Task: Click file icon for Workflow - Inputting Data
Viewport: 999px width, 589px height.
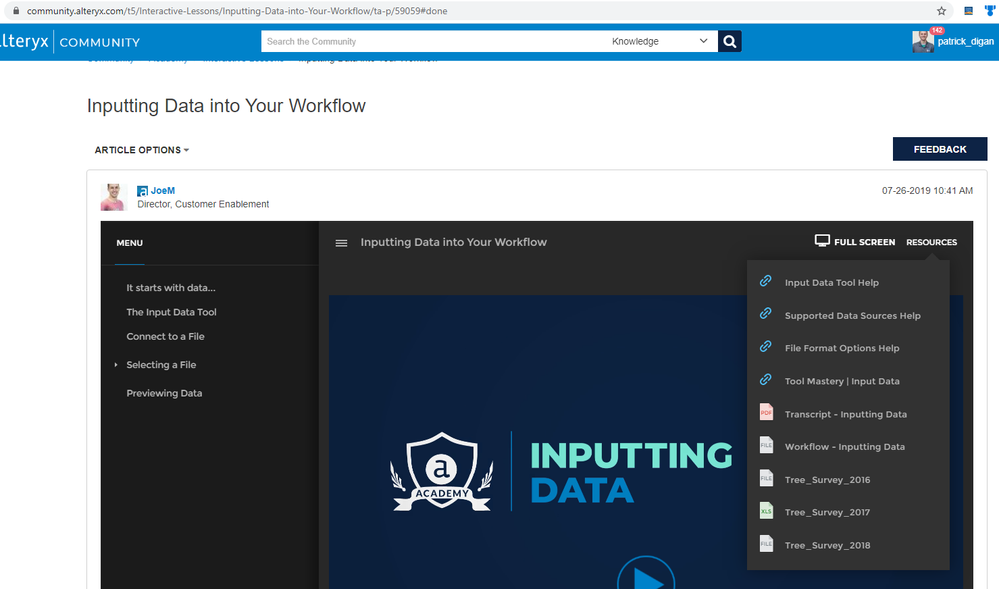Action: pyautogui.click(x=766, y=445)
